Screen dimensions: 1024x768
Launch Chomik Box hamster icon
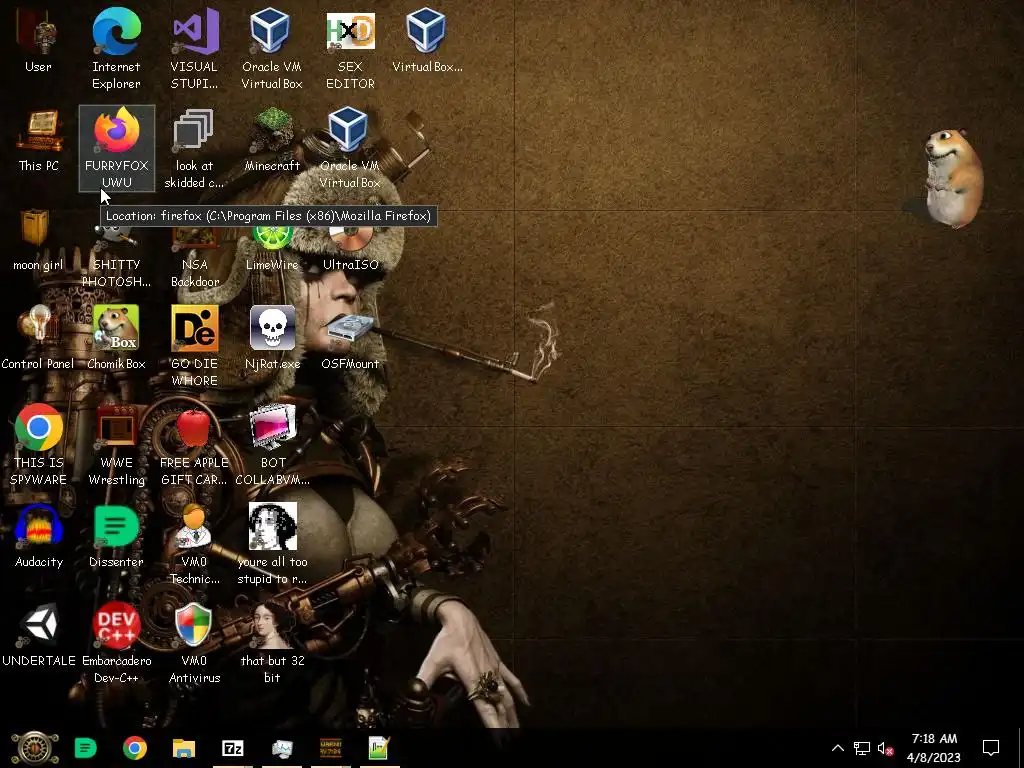[116, 338]
